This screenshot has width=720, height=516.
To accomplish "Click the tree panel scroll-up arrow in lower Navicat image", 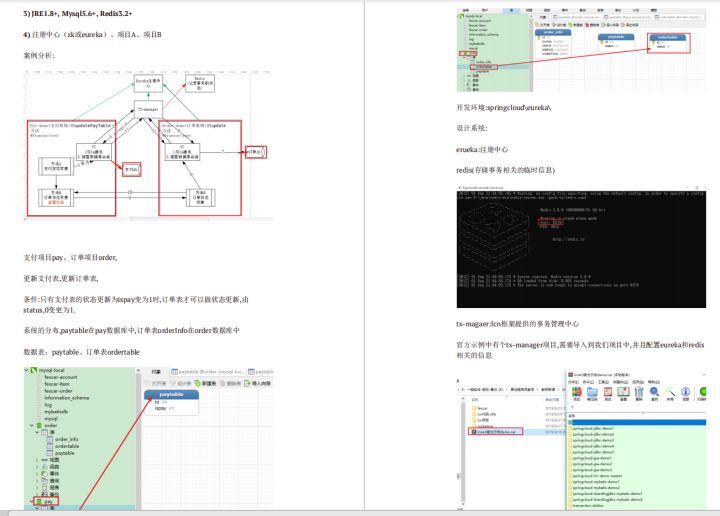I will (x=138, y=370).
